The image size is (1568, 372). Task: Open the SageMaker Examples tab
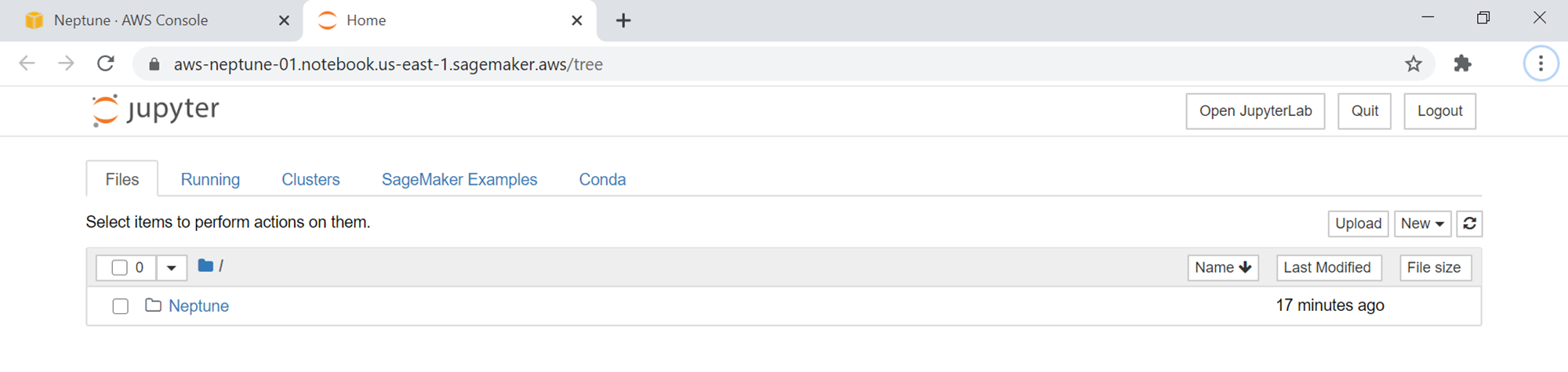point(459,179)
